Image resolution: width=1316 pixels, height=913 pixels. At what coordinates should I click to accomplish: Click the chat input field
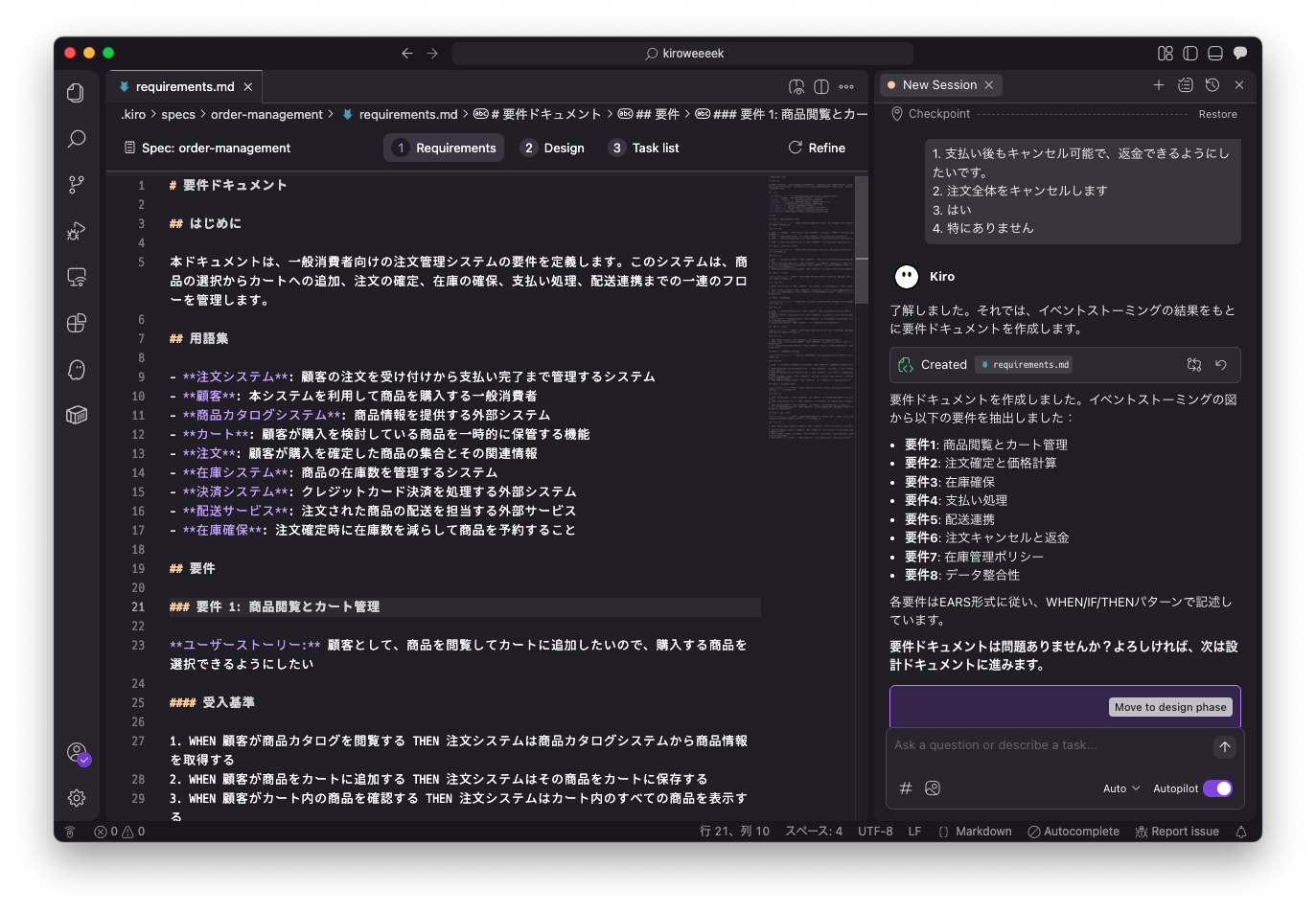coord(1050,745)
